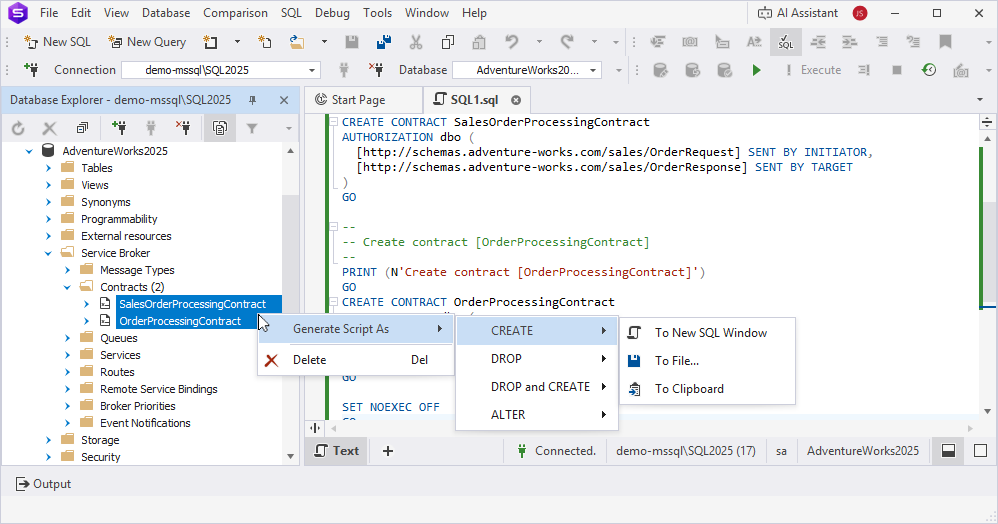The image size is (998, 524).
Task: Choose DROP and CREATE in submenu
Action: click(x=537, y=386)
